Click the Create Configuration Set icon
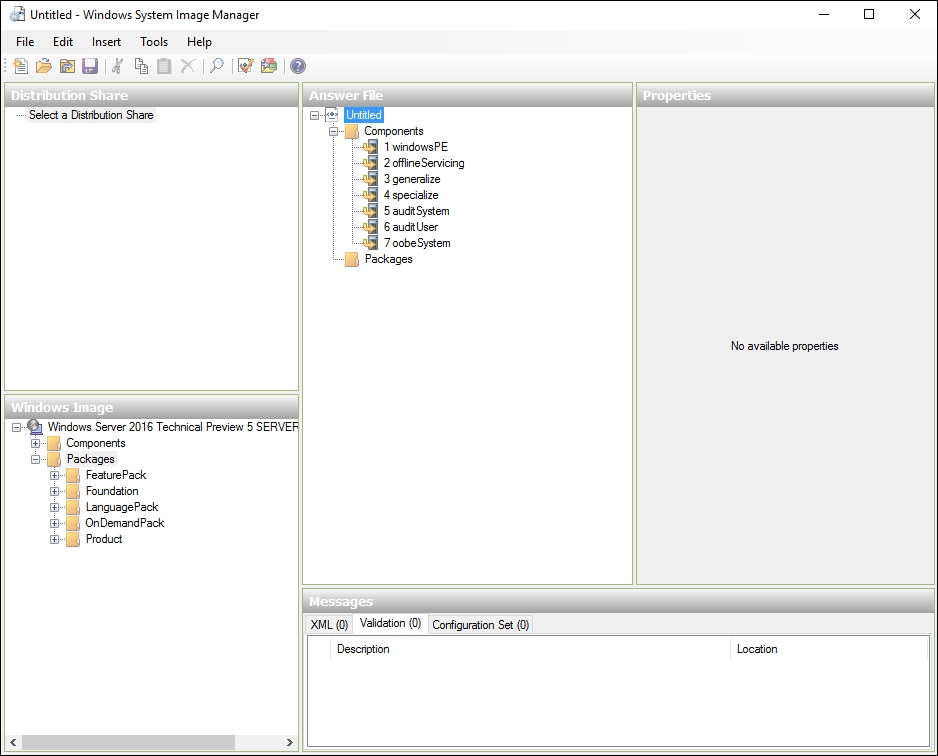The image size is (938, 756). pos(268,66)
